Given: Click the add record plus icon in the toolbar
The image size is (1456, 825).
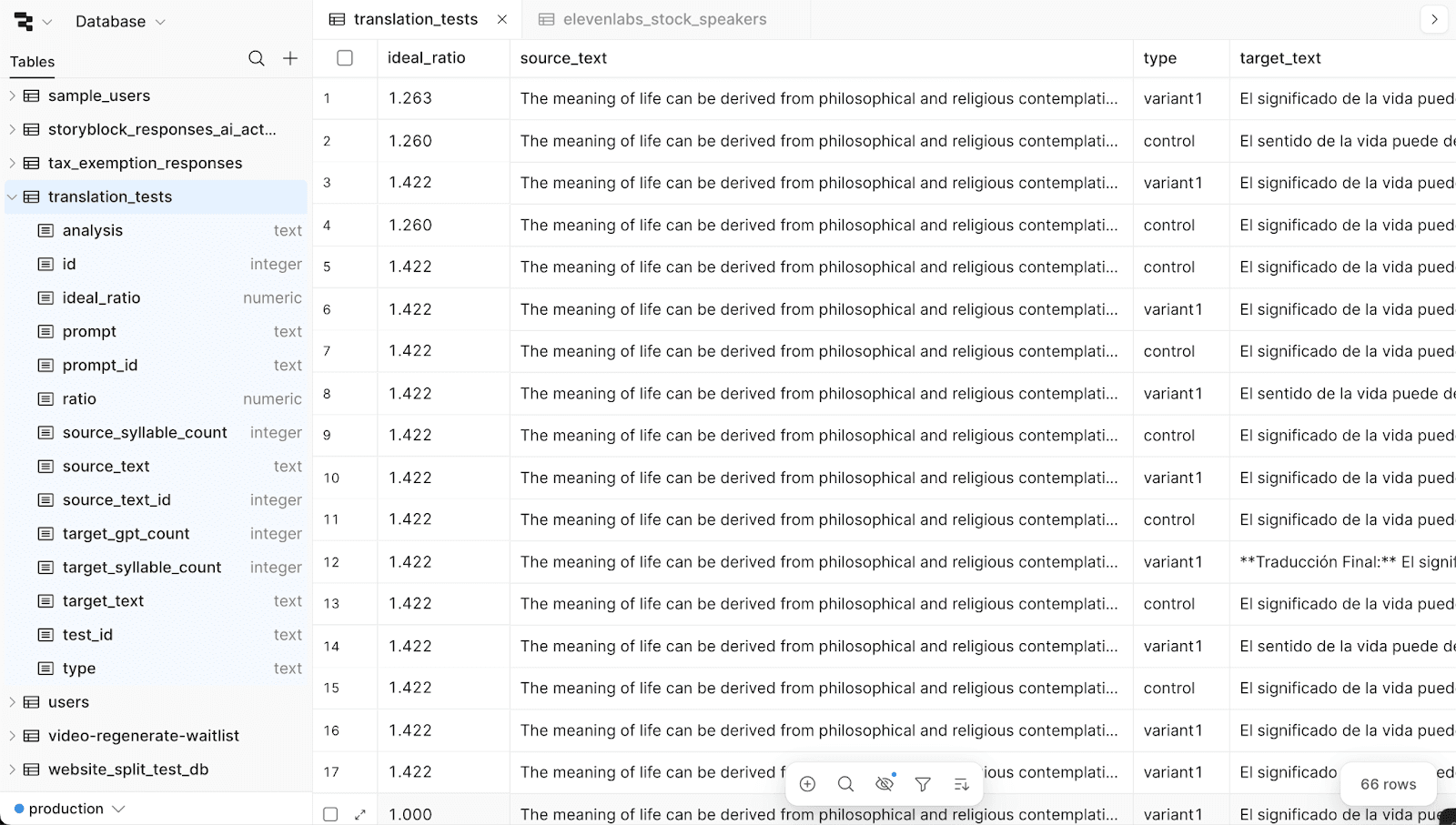Looking at the screenshot, I should tap(807, 783).
